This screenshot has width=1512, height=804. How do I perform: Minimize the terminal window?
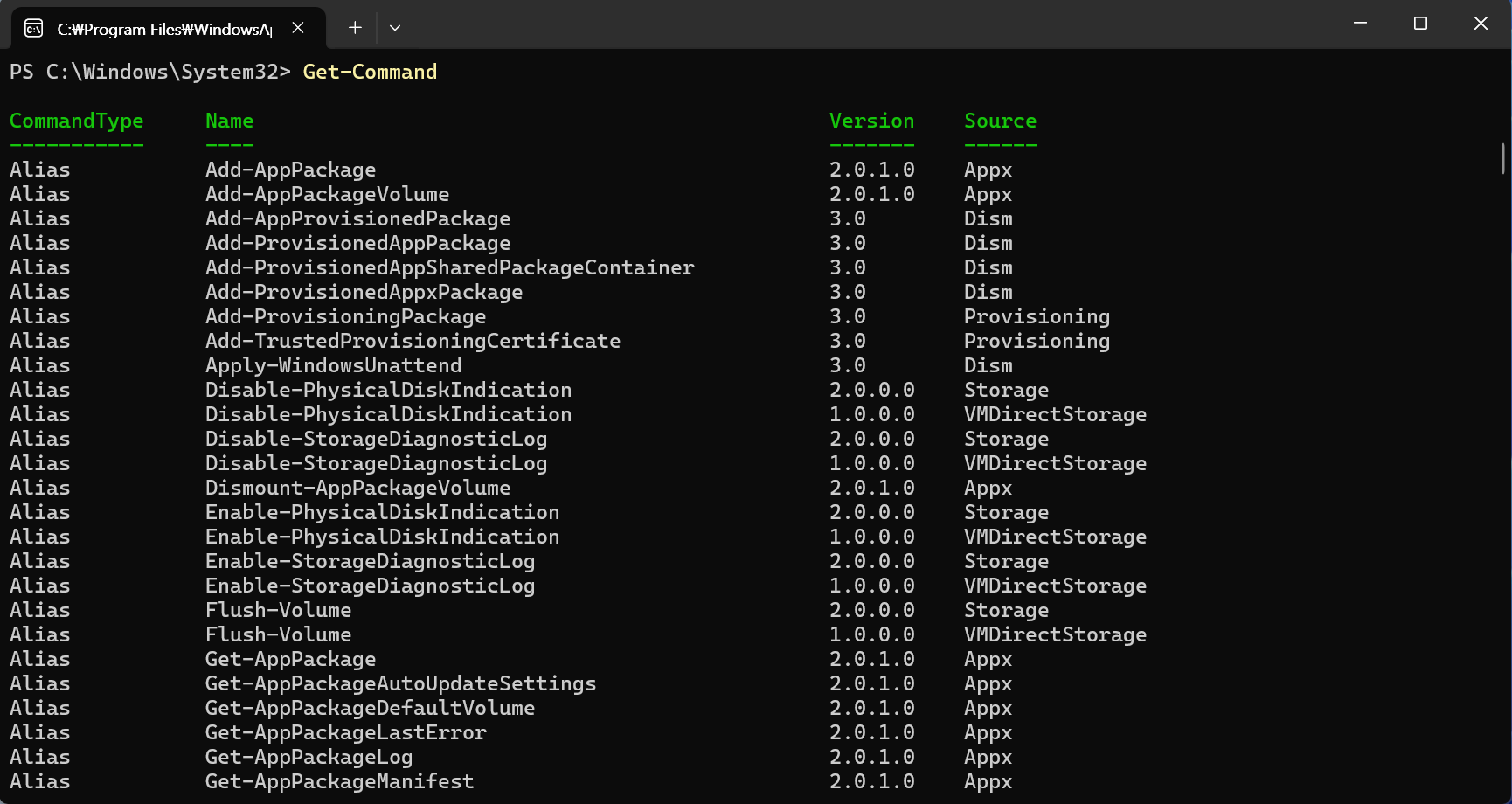point(1360,24)
